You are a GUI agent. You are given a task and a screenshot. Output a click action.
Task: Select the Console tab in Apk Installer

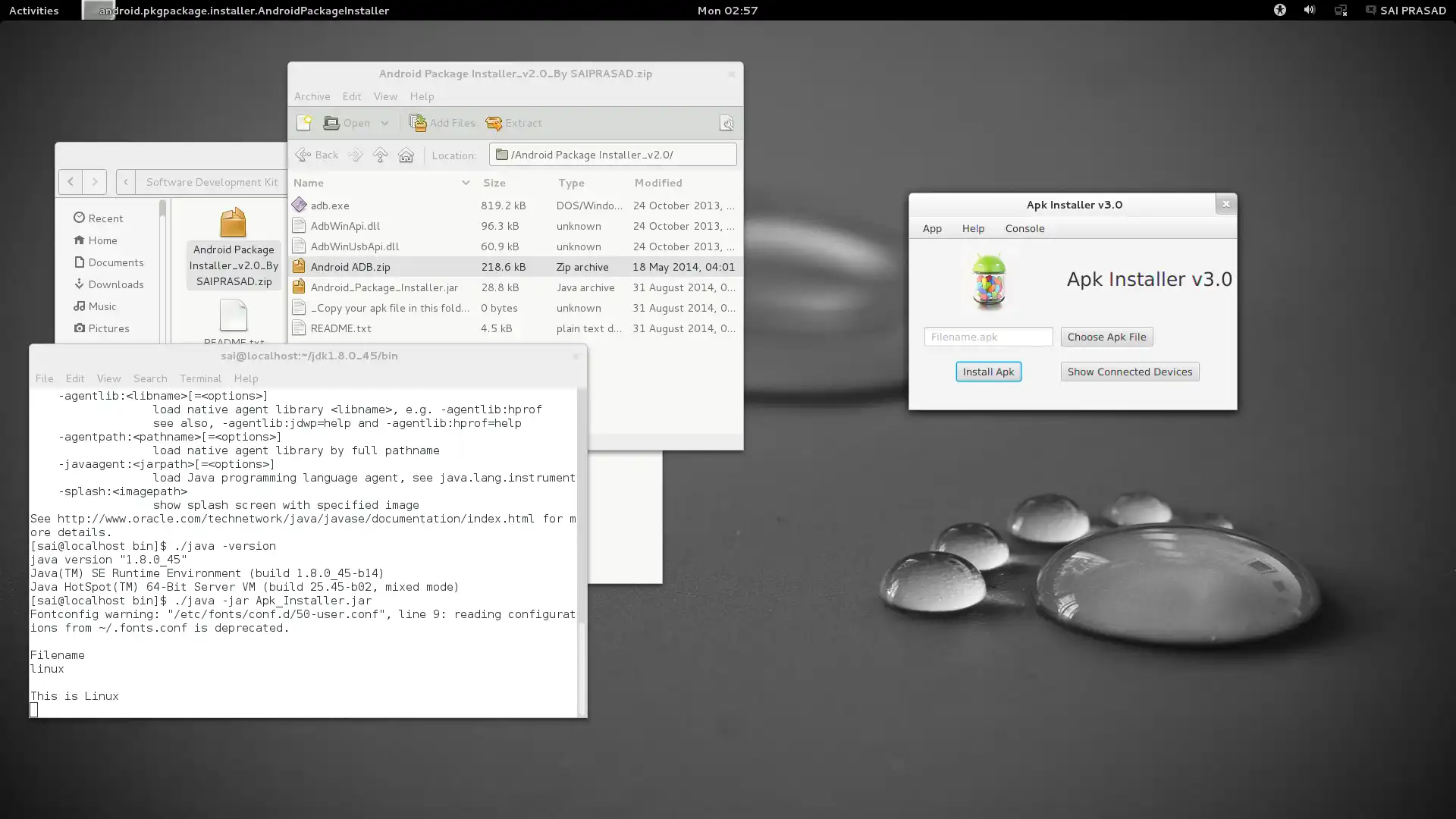(x=1025, y=228)
